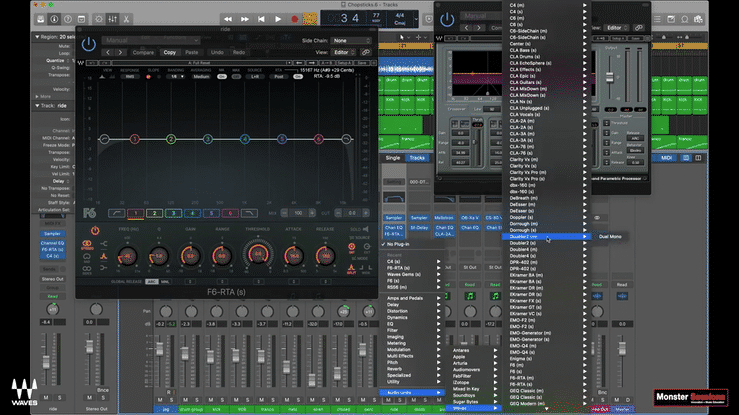This screenshot has height=415, width=739.
Task: Click the Redo button in F6 window
Action: coord(239,52)
